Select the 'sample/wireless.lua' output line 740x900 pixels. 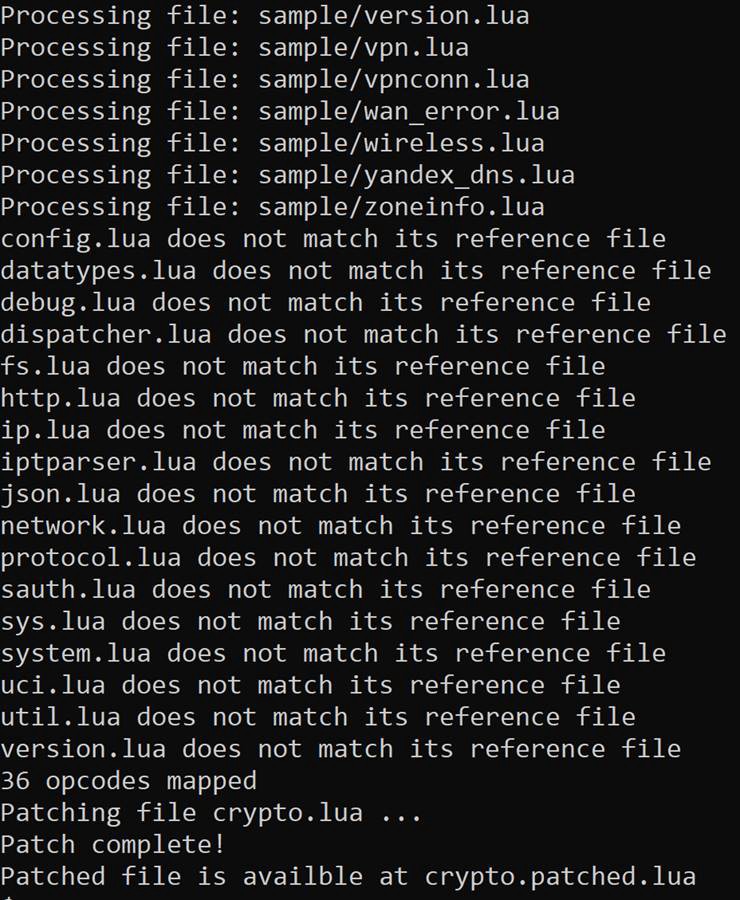pos(272,143)
